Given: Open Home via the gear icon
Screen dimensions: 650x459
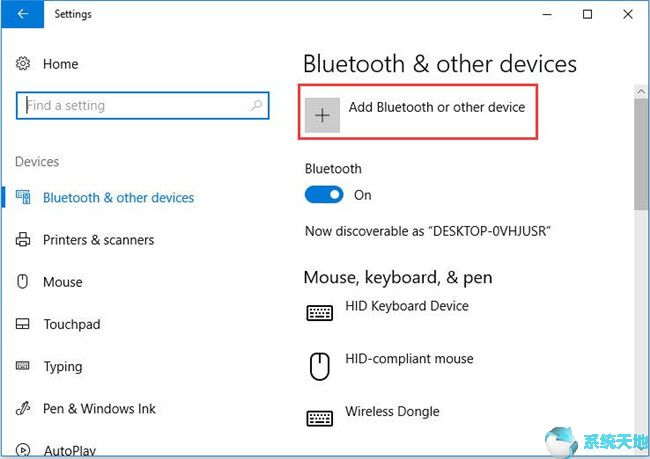Looking at the screenshot, I should point(23,64).
